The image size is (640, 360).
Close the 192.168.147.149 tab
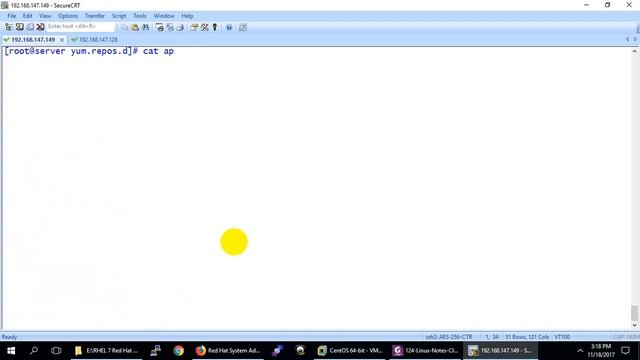coord(62,40)
